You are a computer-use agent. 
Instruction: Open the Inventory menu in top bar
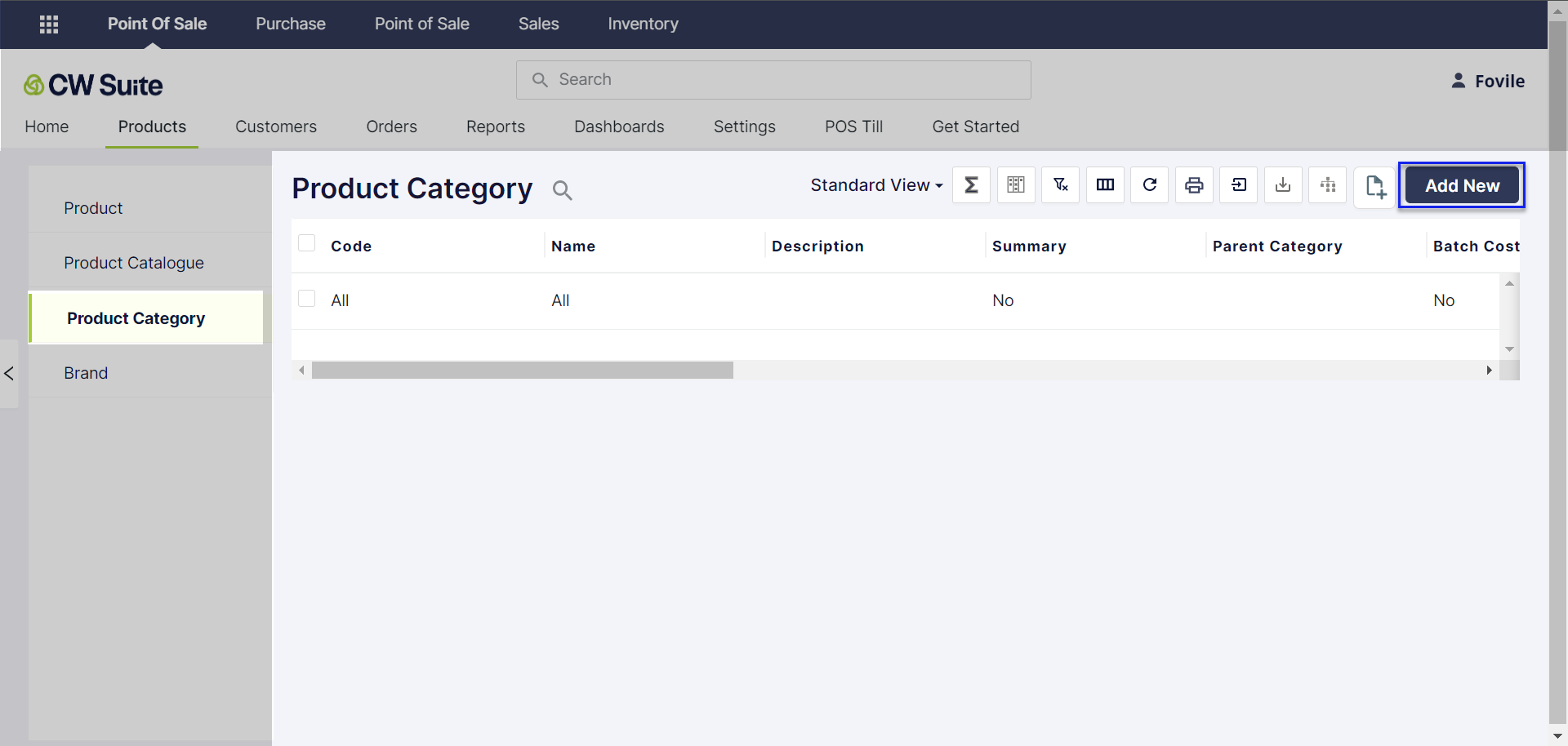[643, 24]
